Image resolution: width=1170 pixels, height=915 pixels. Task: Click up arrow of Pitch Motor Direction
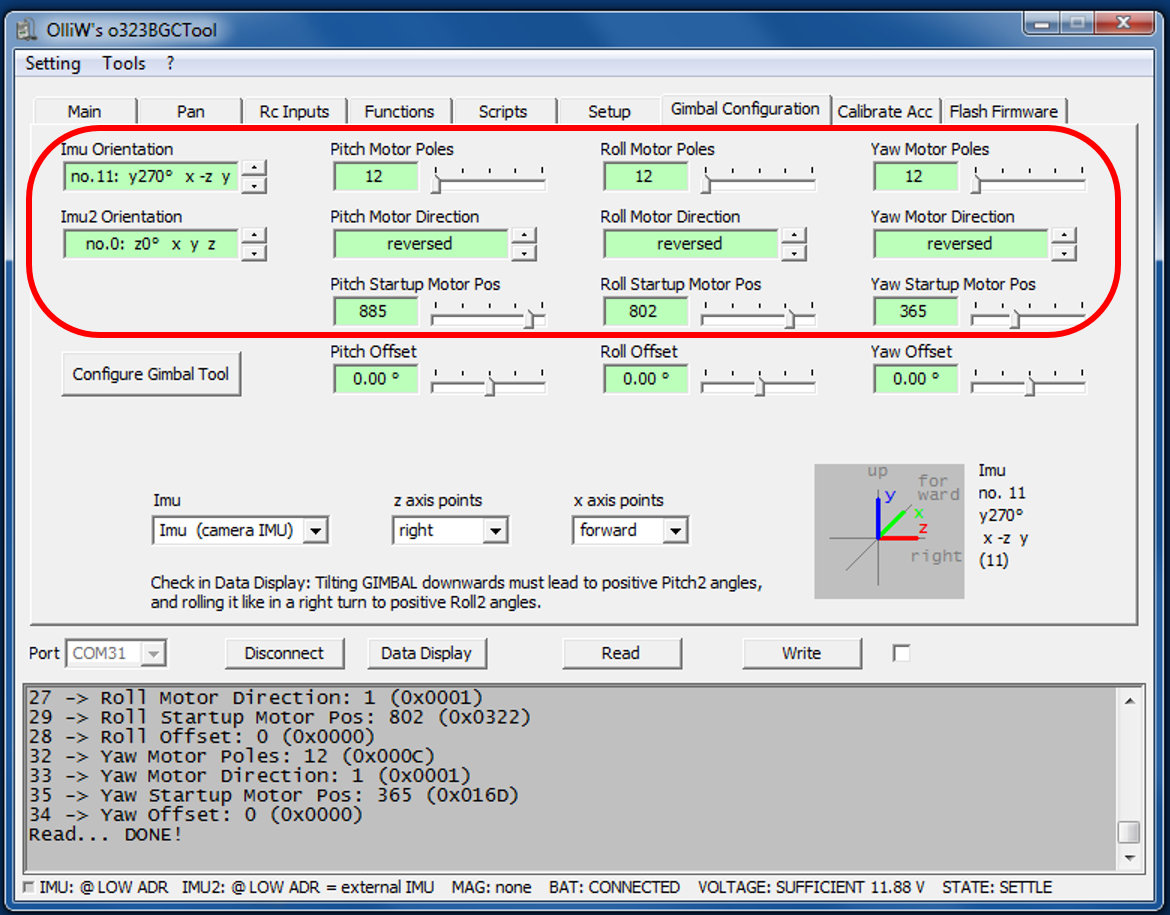tap(525, 236)
